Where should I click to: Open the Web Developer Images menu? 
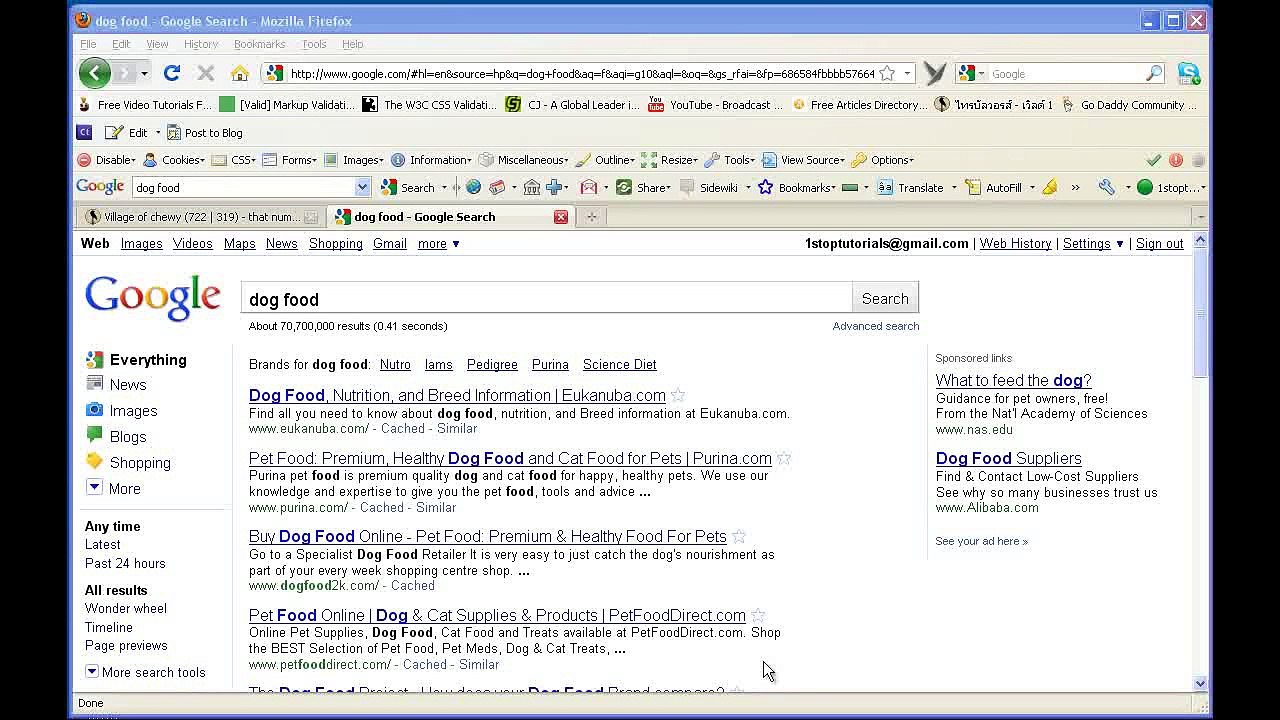click(x=354, y=160)
